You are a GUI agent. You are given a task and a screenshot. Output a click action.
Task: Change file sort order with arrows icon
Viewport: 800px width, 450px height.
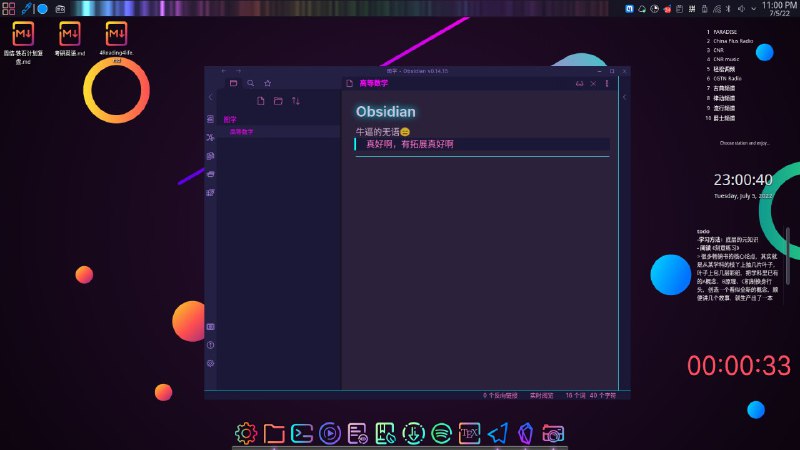point(296,101)
